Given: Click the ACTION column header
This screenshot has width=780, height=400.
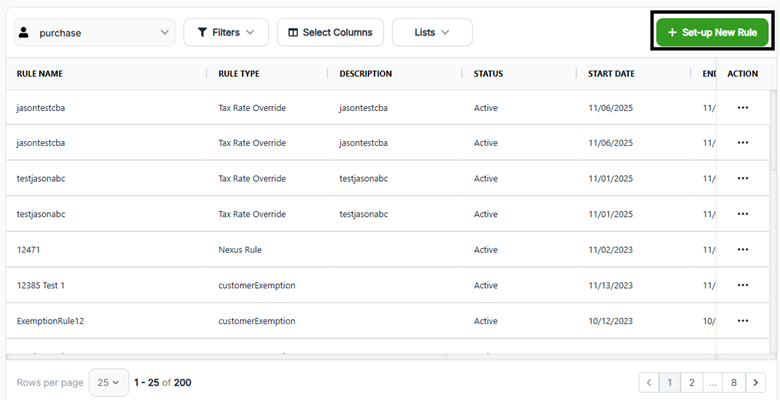Looking at the screenshot, I should click(743, 74).
